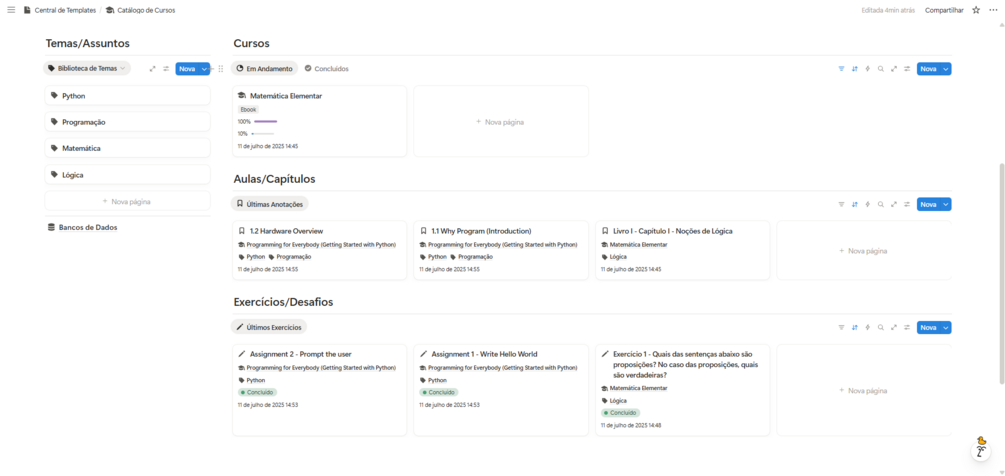The height and width of the screenshot is (476, 1005).
Task: Open the three-dots page options menu
Action: pos(993,10)
